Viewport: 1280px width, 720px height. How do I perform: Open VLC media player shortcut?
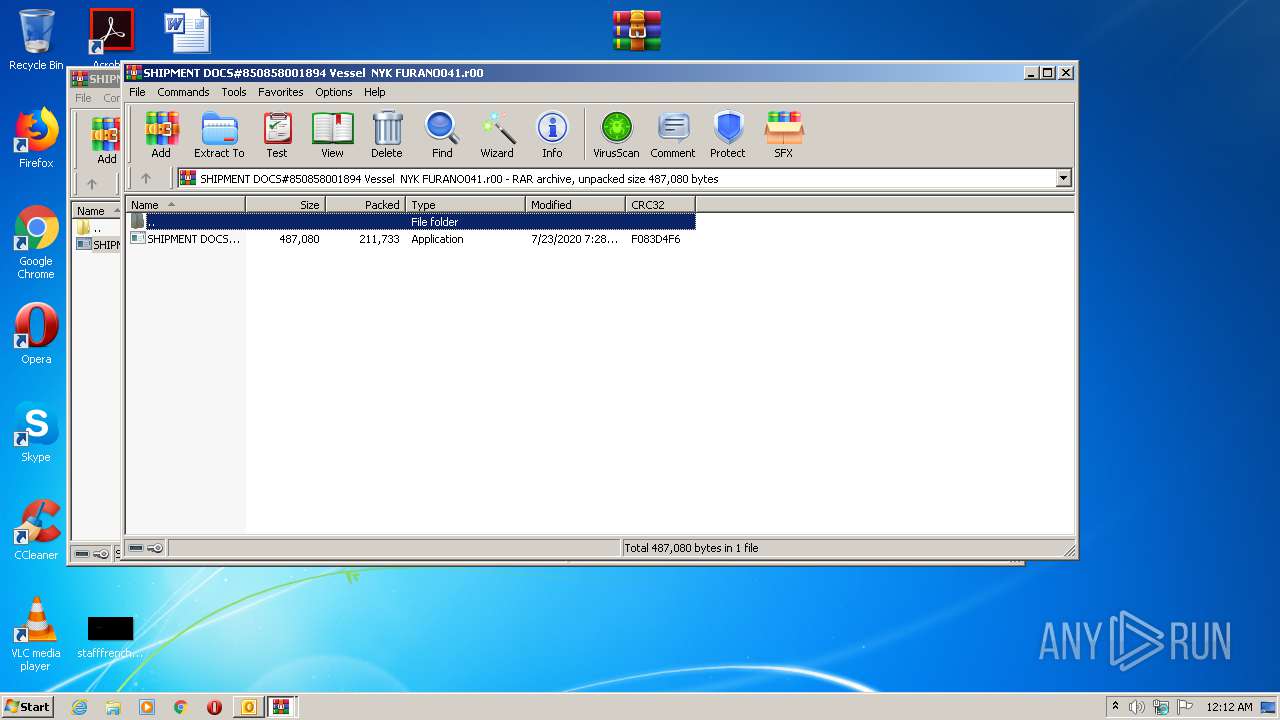click(36, 634)
